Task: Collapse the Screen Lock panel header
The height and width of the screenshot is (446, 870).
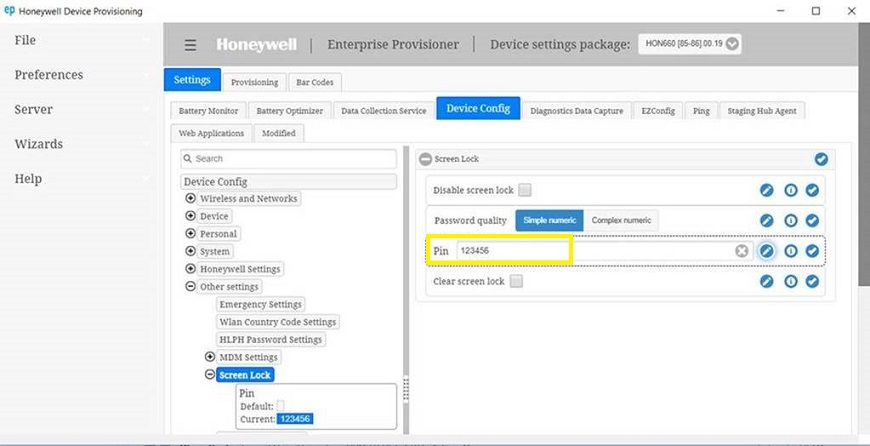Action: (x=426, y=159)
